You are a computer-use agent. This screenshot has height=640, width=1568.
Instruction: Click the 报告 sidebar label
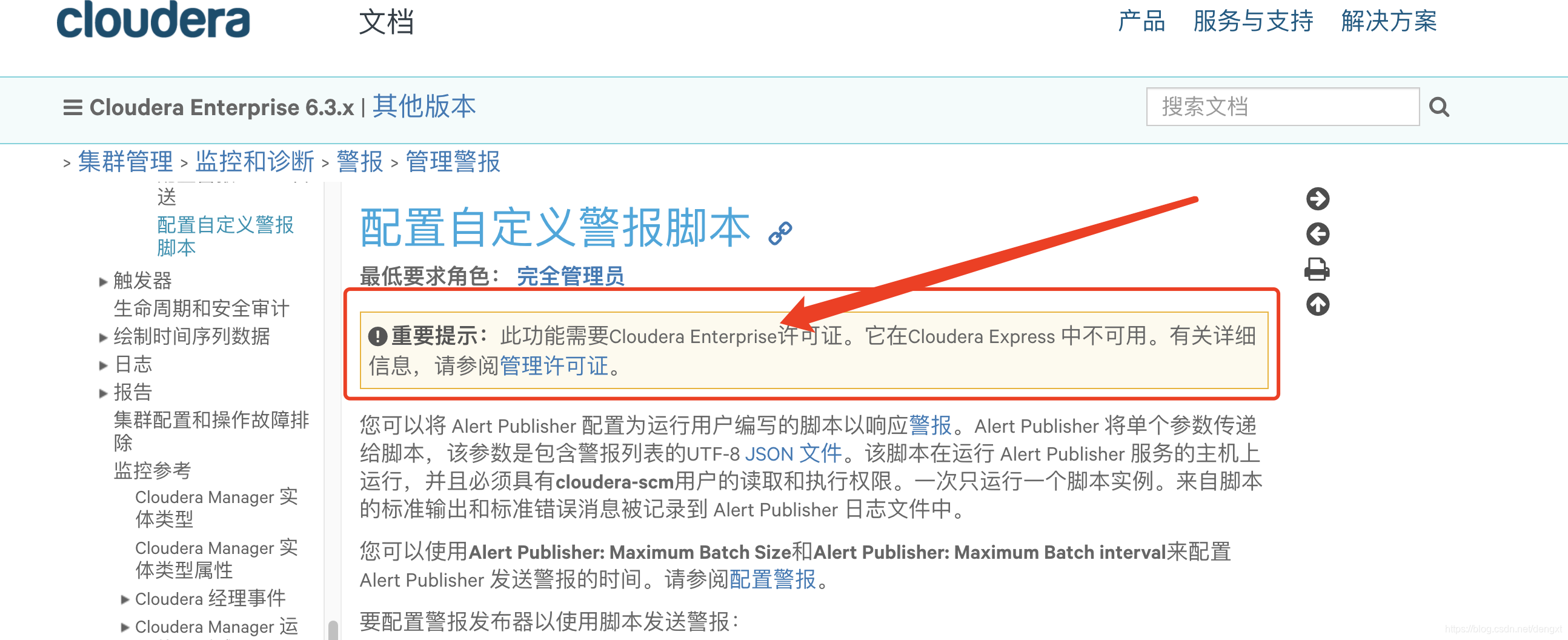click(133, 392)
